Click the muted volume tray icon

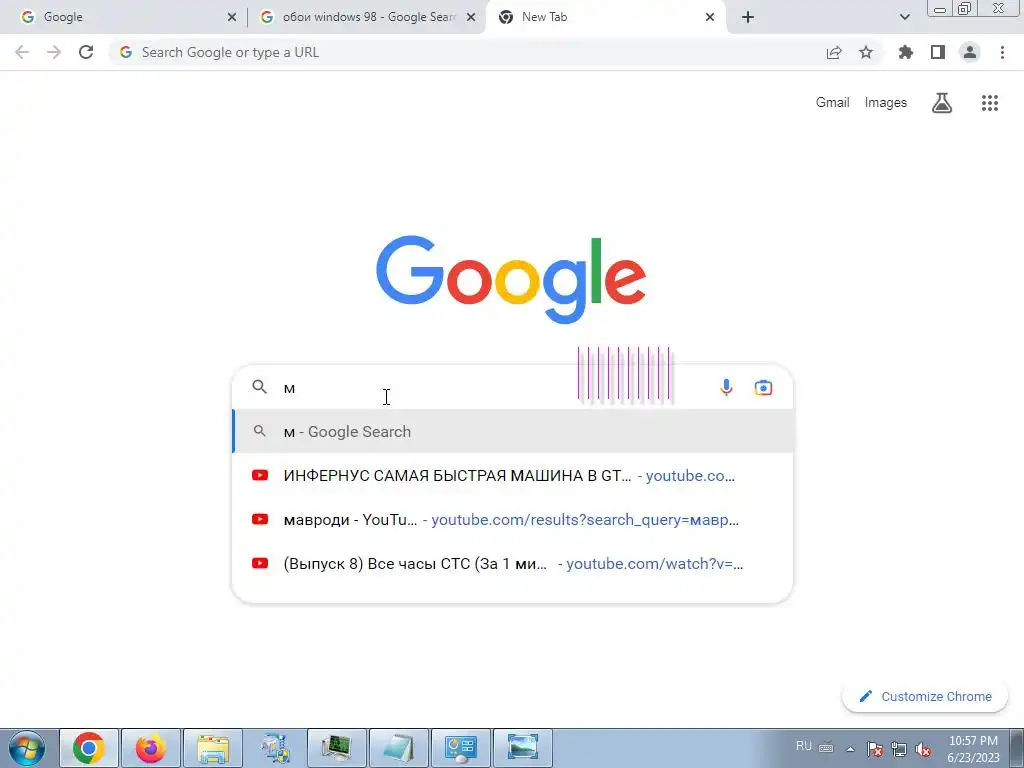pyautogui.click(x=923, y=749)
